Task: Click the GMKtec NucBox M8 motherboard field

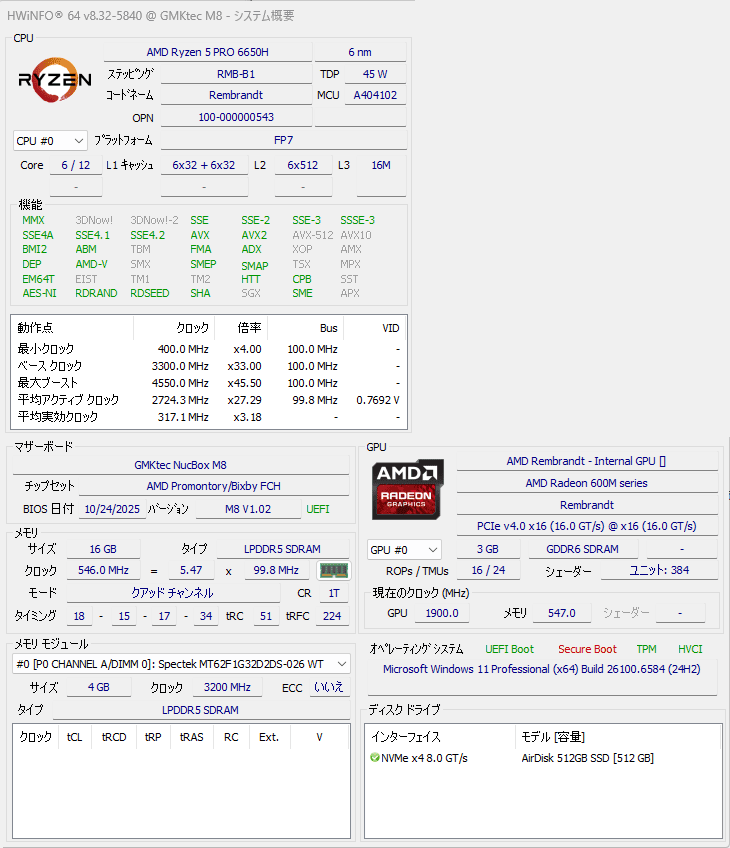Action: 180,465
